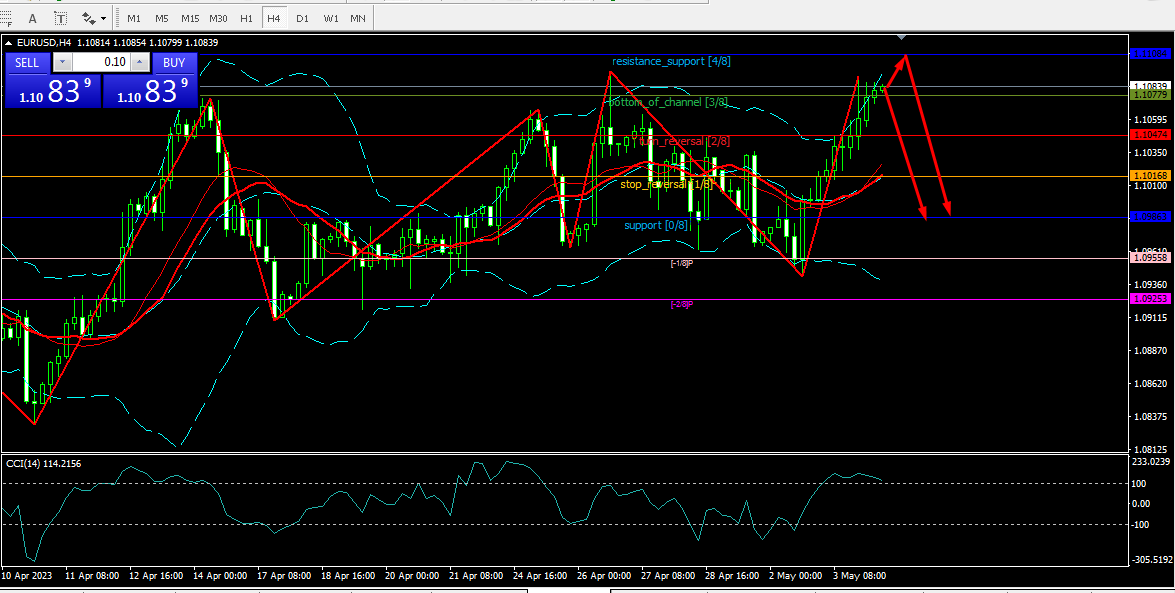Click the sell price 1.10 83 tile
1175x593 pixels.
(52, 91)
